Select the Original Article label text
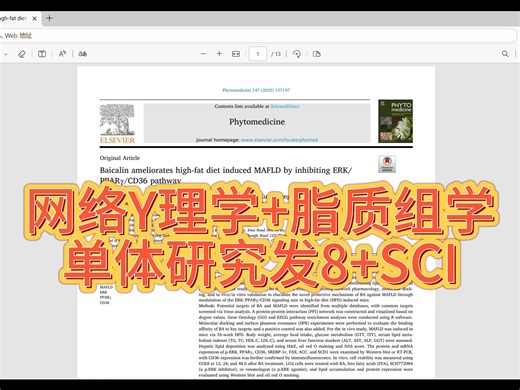 click(120, 158)
